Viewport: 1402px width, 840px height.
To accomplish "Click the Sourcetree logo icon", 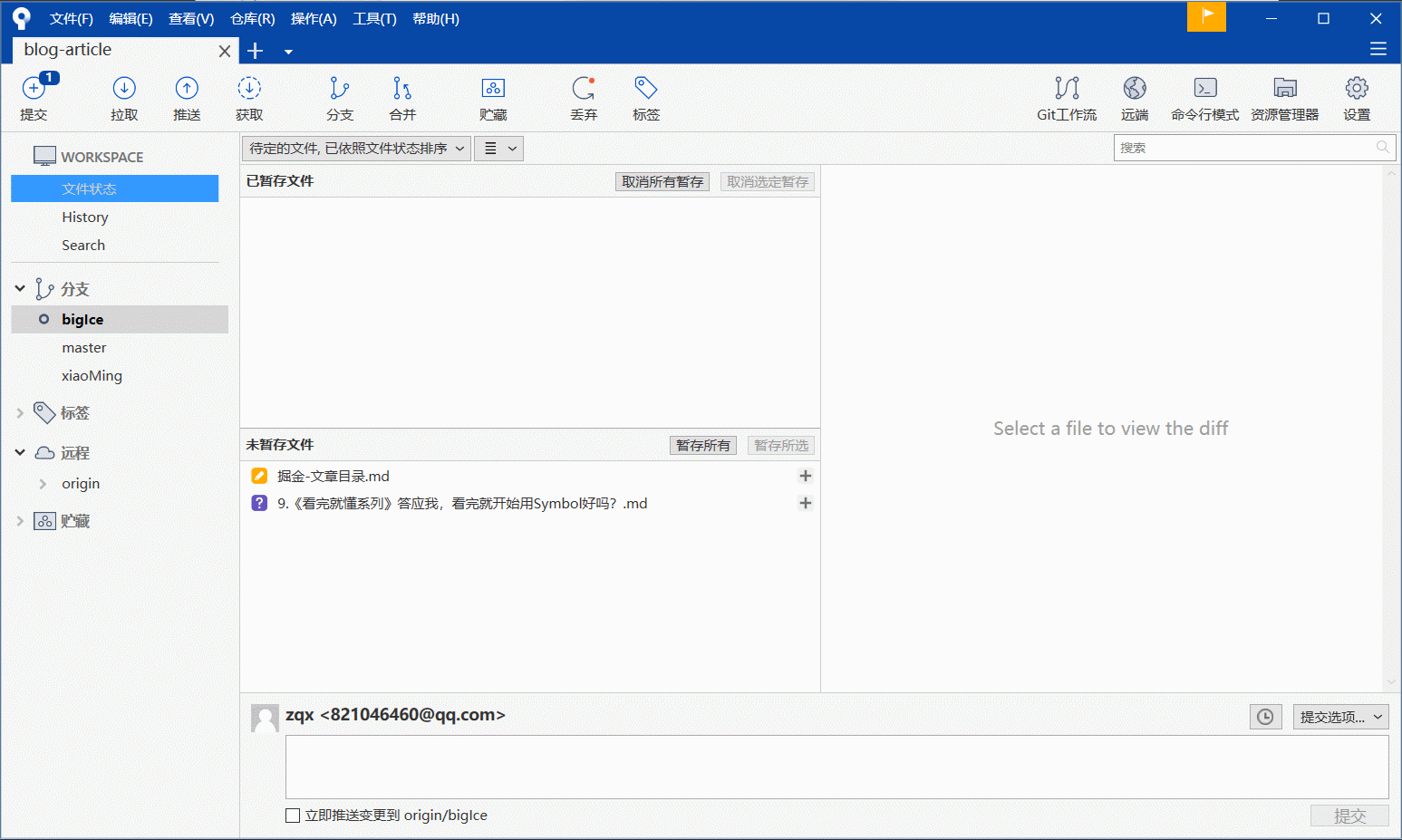I will click(x=22, y=18).
